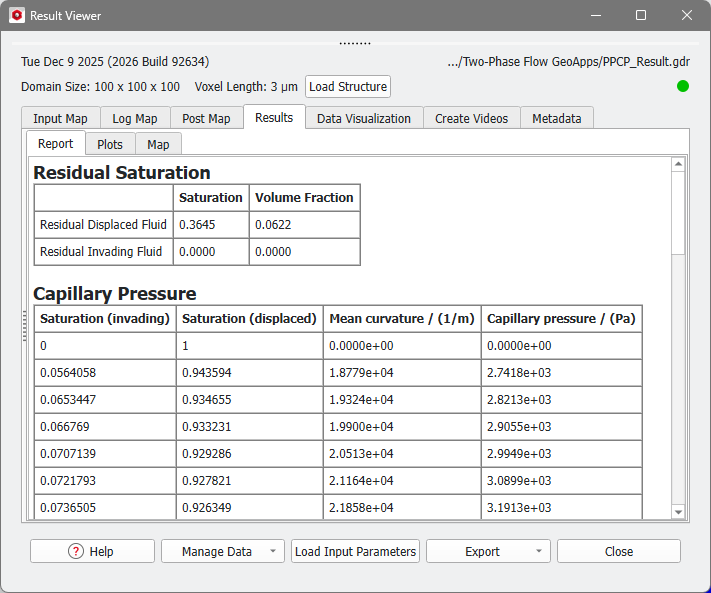The width and height of the screenshot is (711, 593).
Task: Click the Help button with question mark icon
Action: tap(92, 551)
